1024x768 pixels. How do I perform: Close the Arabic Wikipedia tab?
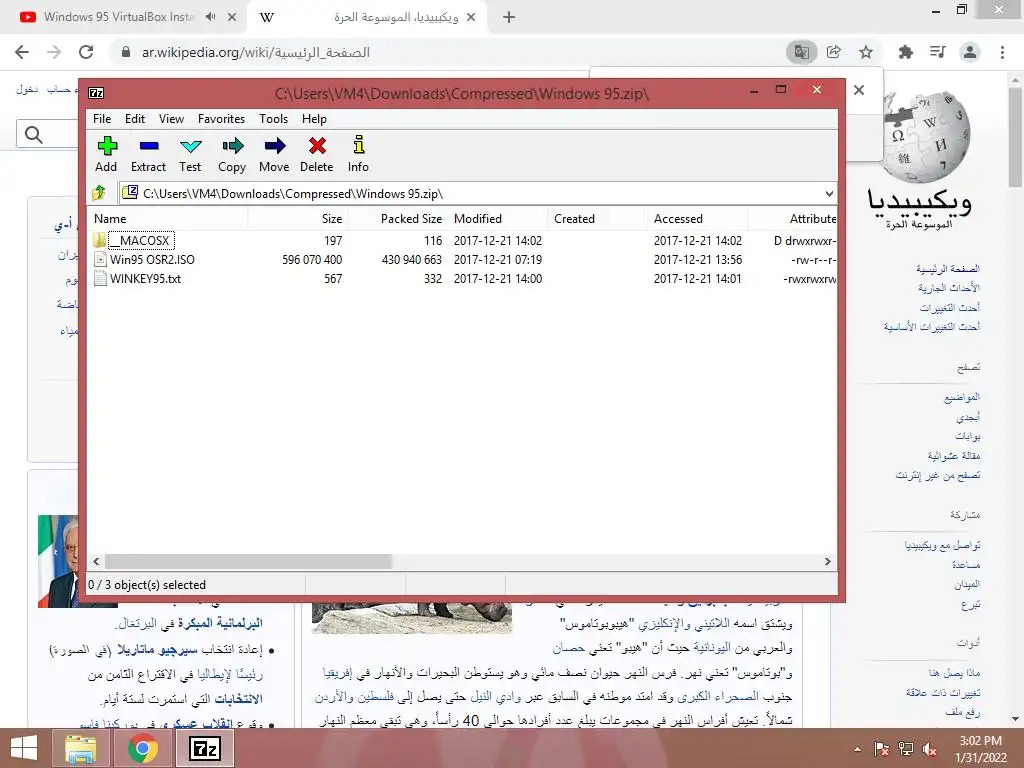[x=471, y=18]
